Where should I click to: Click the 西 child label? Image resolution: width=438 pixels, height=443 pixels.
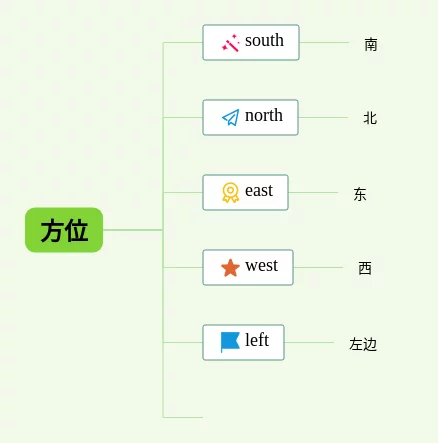pyautogui.click(x=365, y=268)
